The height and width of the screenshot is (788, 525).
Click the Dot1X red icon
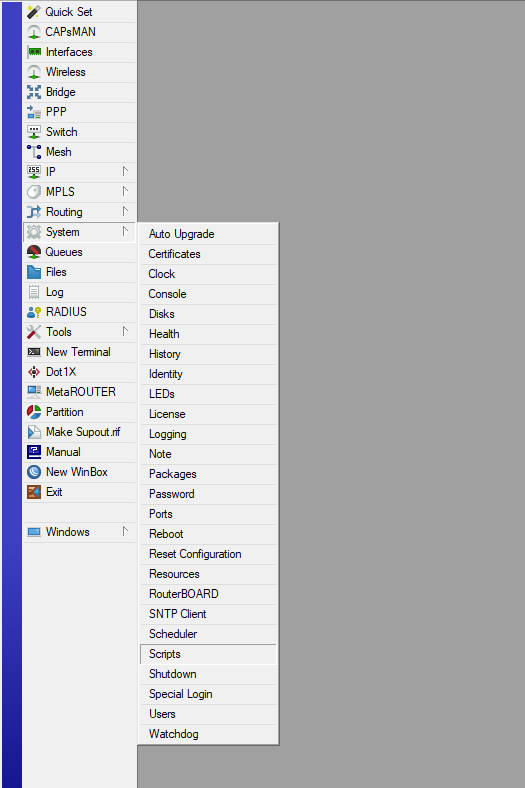point(34,372)
